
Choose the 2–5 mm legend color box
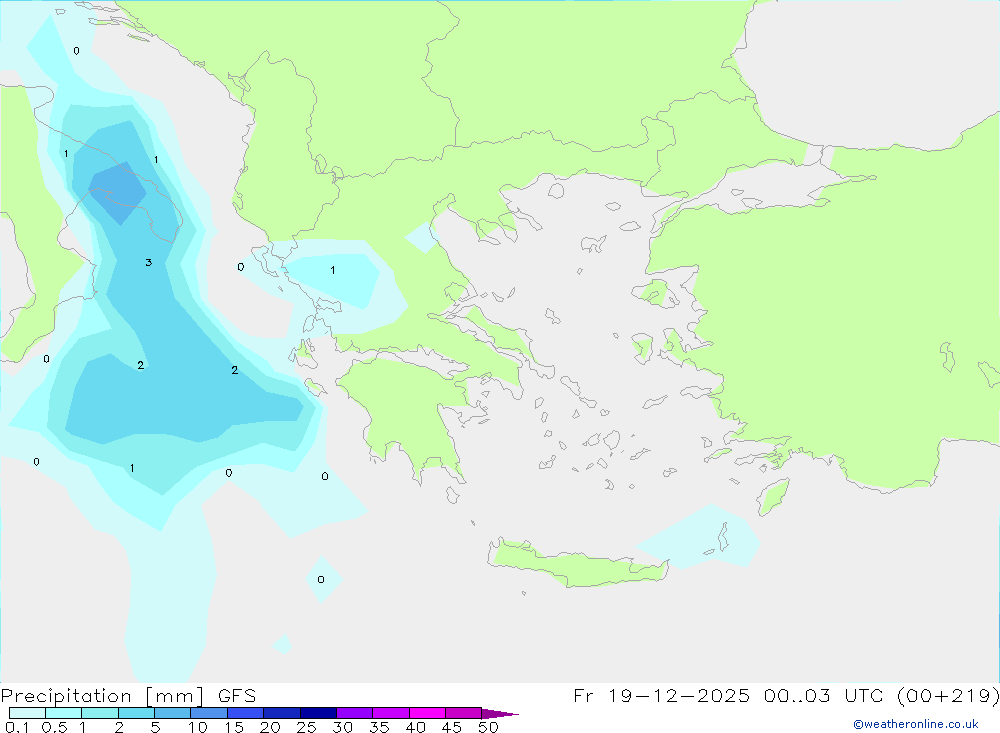click(x=136, y=713)
